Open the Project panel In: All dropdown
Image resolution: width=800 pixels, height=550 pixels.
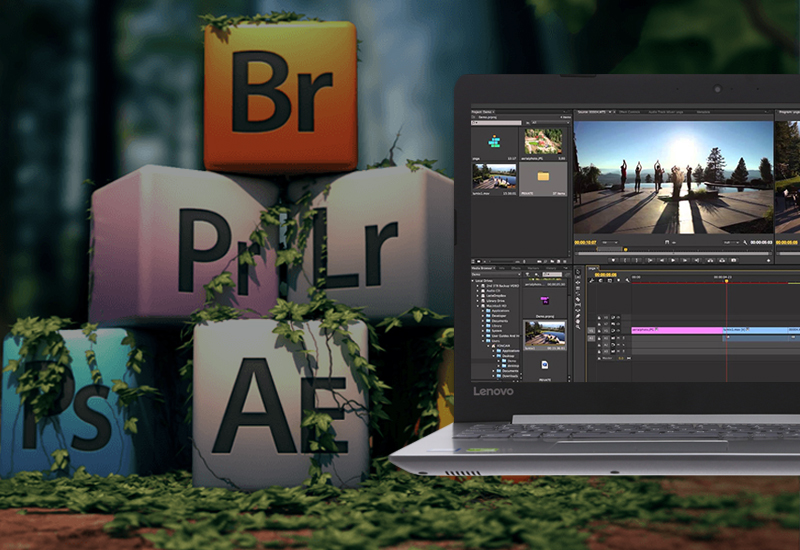pyautogui.click(x=551, y=123)
